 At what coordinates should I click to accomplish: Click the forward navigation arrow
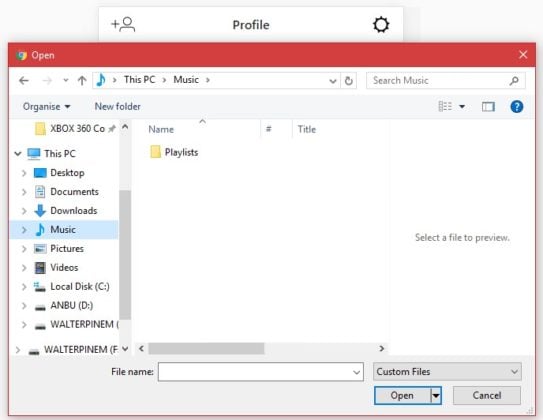tap(47, 81)
